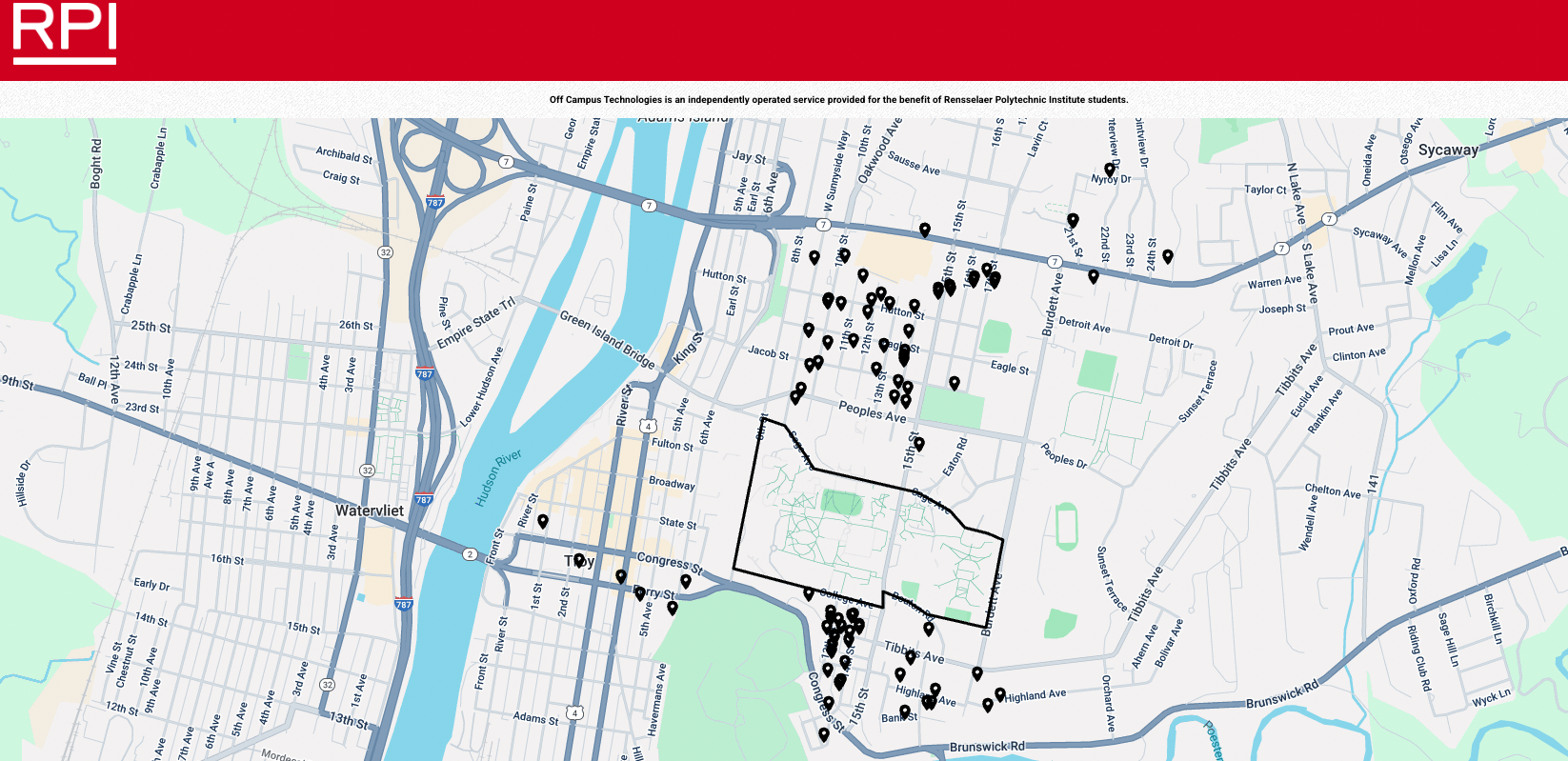Viewport: 1568px width, 761px height.
Task: Select the map pin beside 24th St
Action: [1168, 257]
